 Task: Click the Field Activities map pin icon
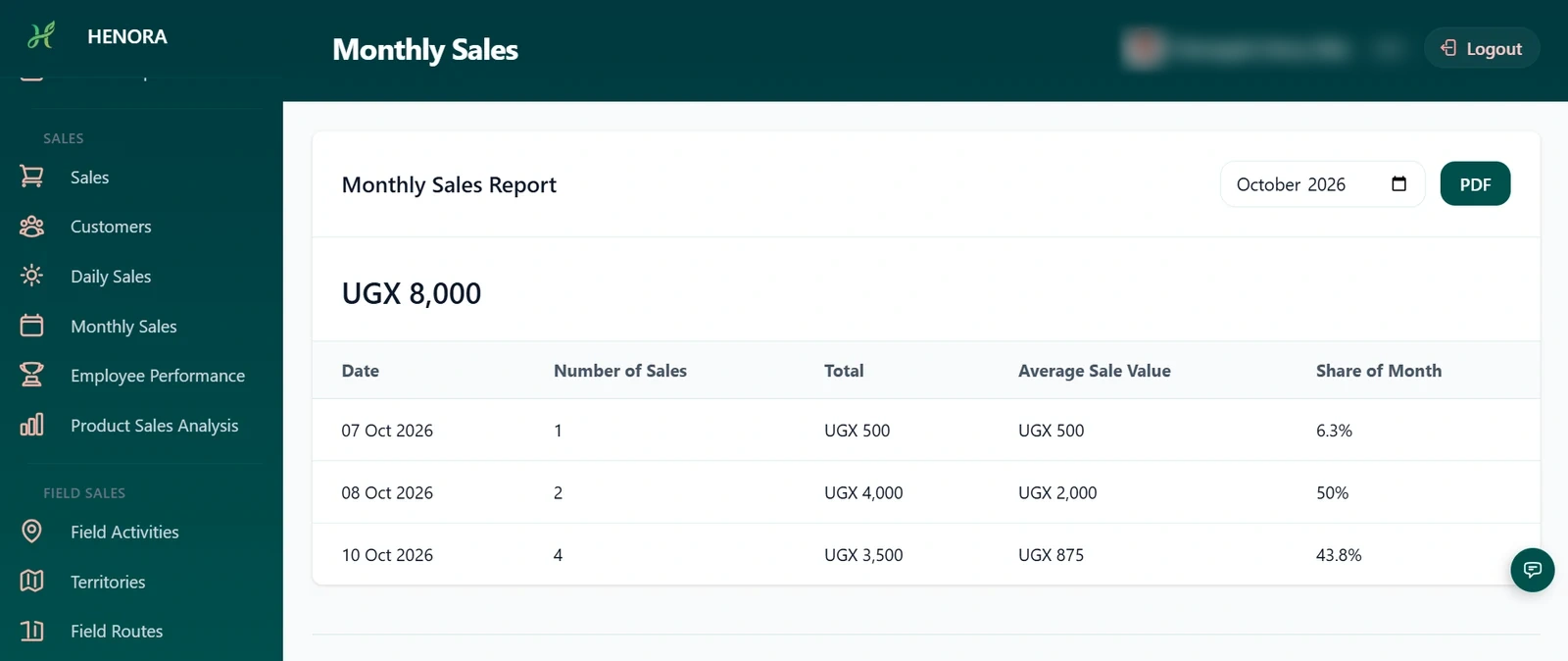[x=31, y=532]
